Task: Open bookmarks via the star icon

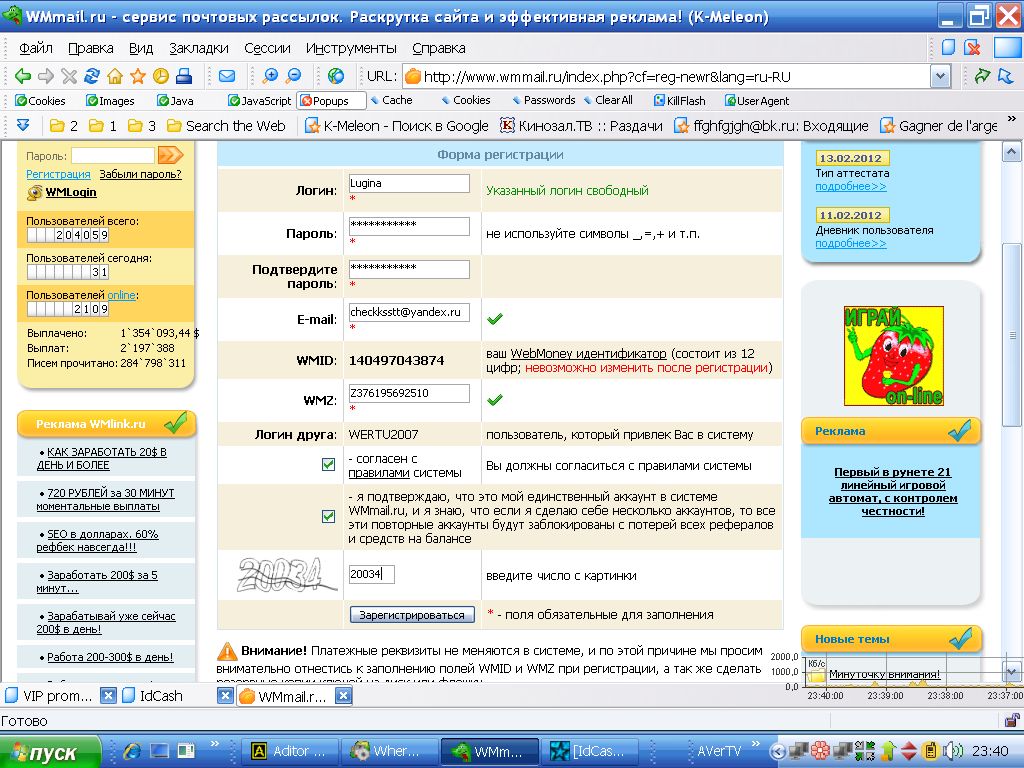Action: tap(138, 76)
